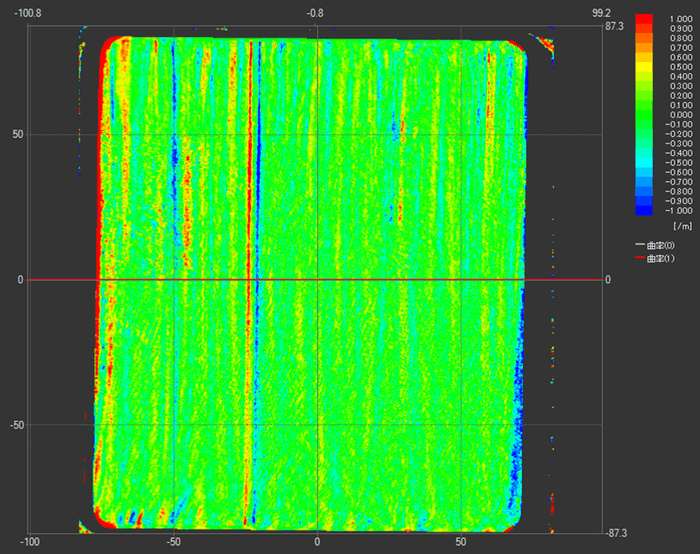Click the blue -1.000 swatch on the color scale

point(645,210)
